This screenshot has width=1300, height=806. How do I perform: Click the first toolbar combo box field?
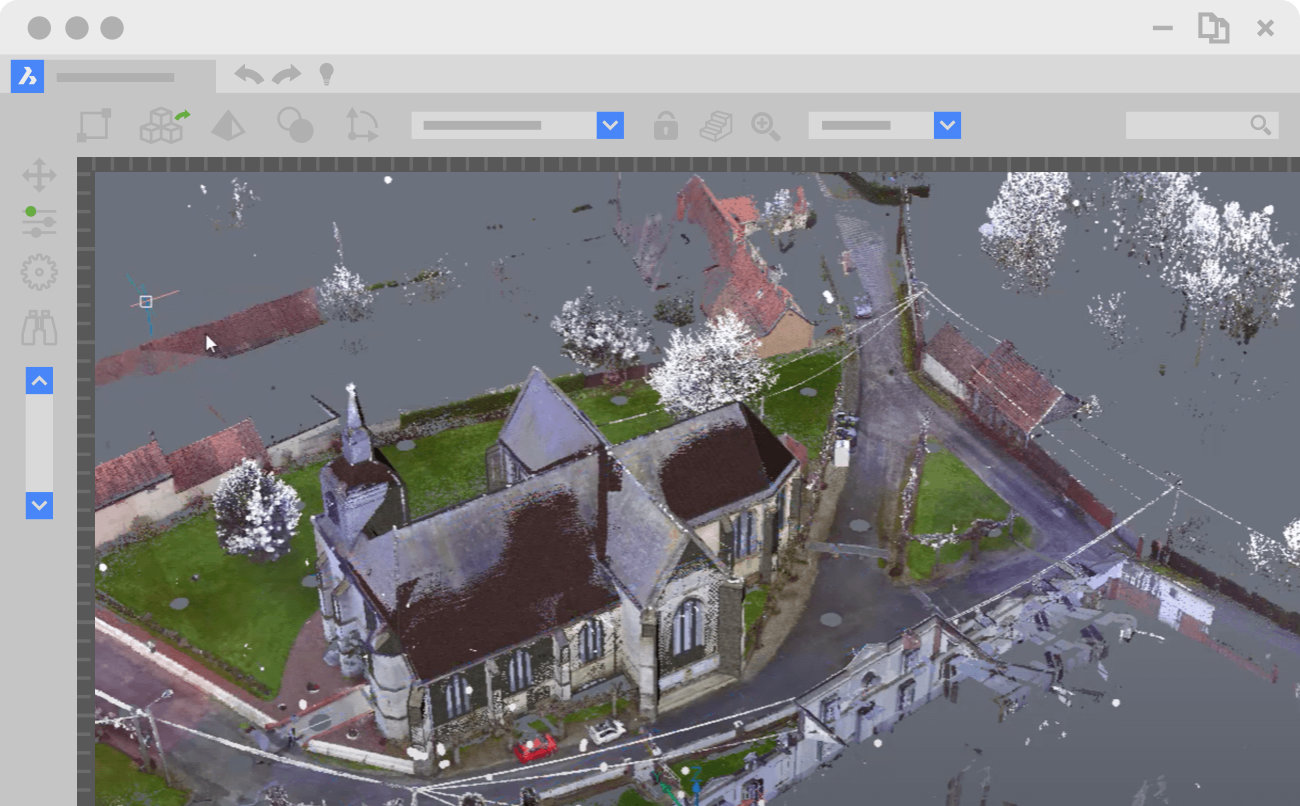point(504,125)
